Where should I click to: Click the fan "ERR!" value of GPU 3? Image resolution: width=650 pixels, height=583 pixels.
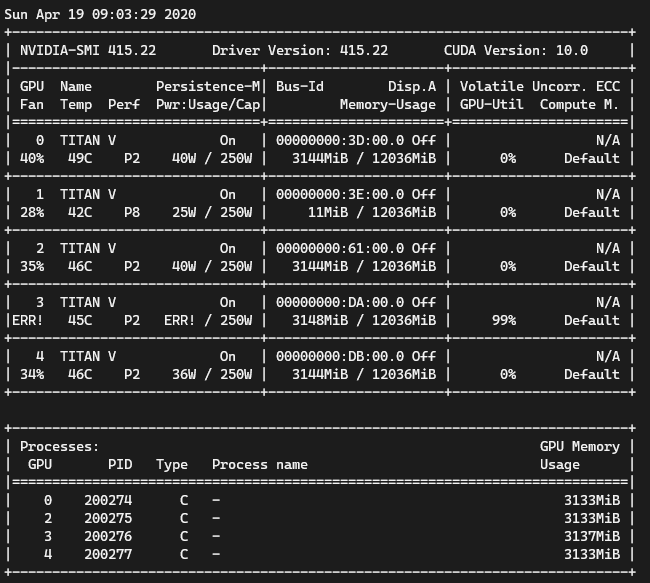click(x=27, y=321)
